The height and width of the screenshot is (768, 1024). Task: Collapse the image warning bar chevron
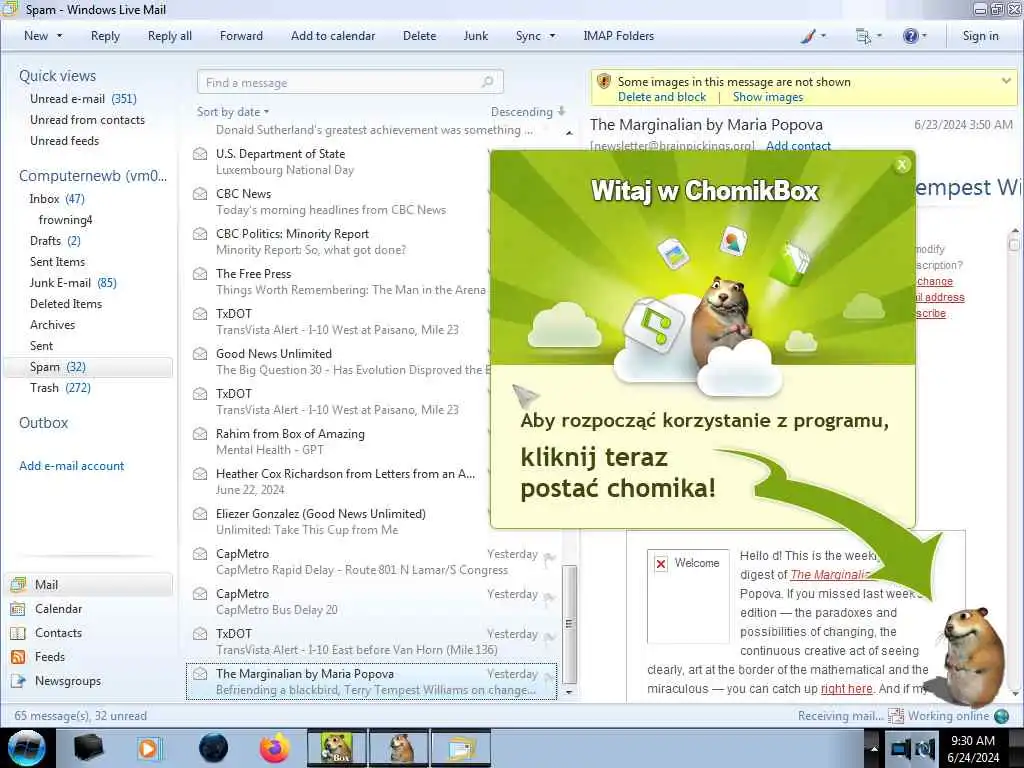(x=1006, y=81)
